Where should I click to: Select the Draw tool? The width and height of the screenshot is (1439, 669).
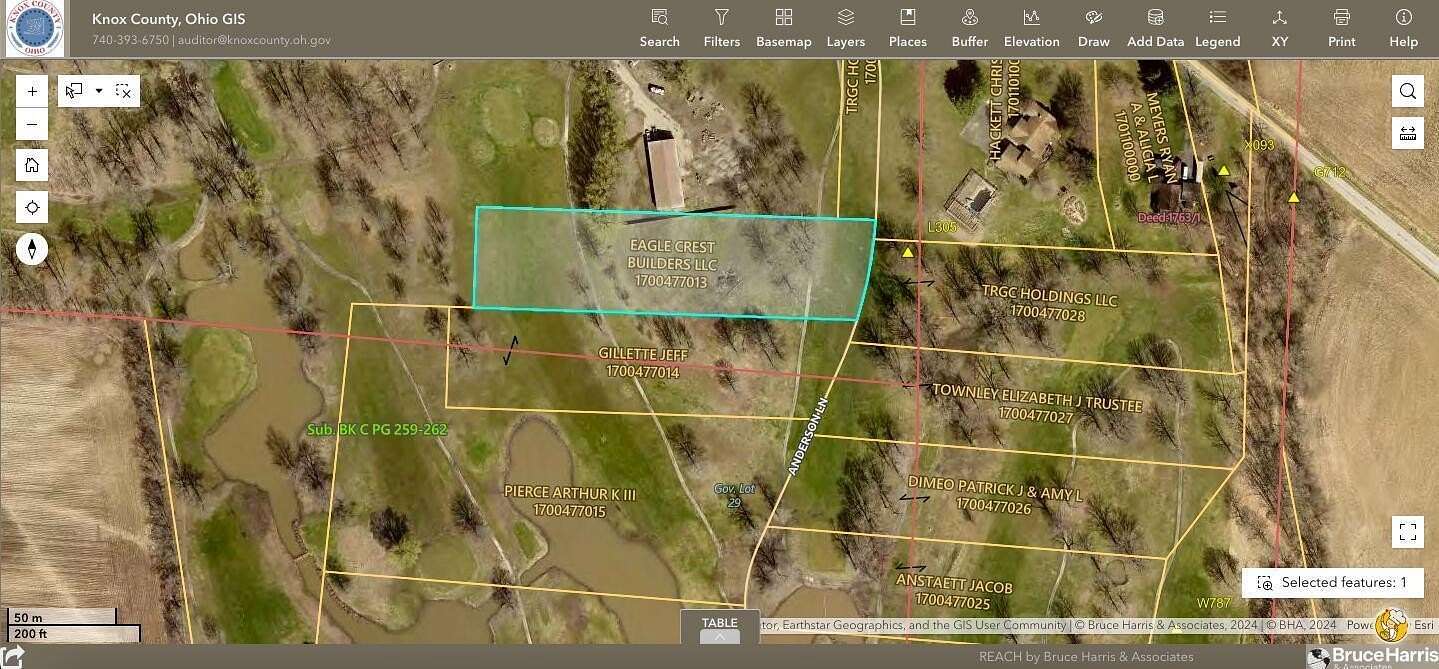coord(1093,25)
